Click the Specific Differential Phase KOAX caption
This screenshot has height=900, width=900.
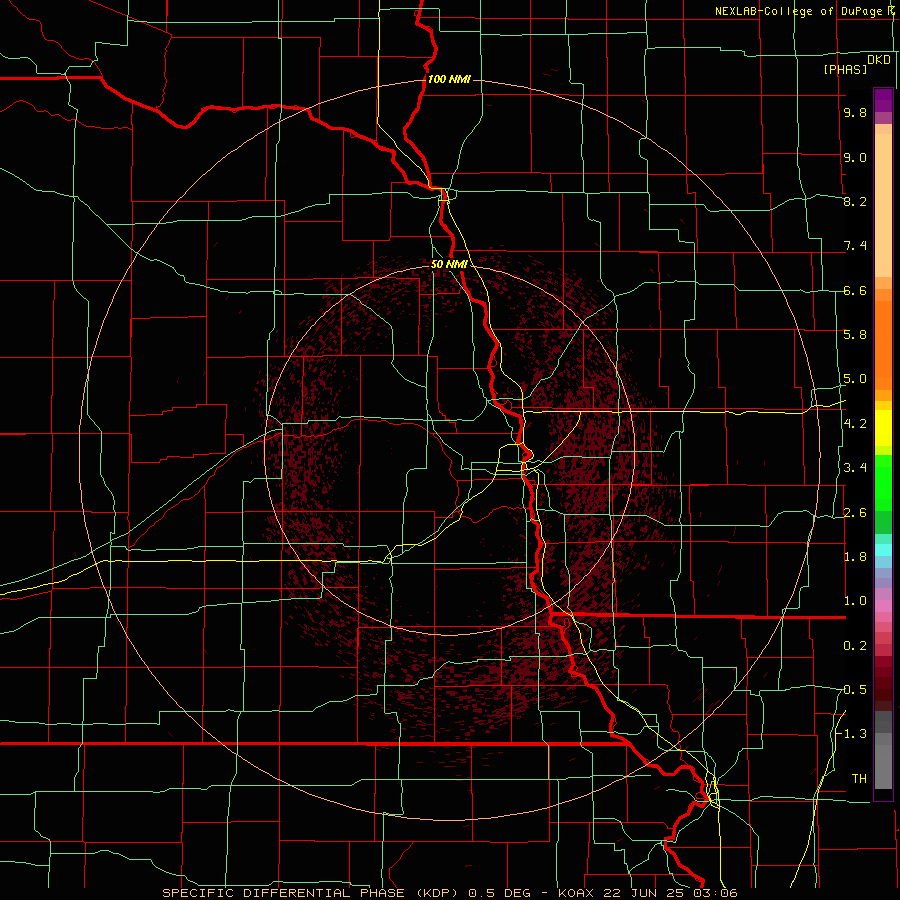pyautogui.click(x=449, y=893)
